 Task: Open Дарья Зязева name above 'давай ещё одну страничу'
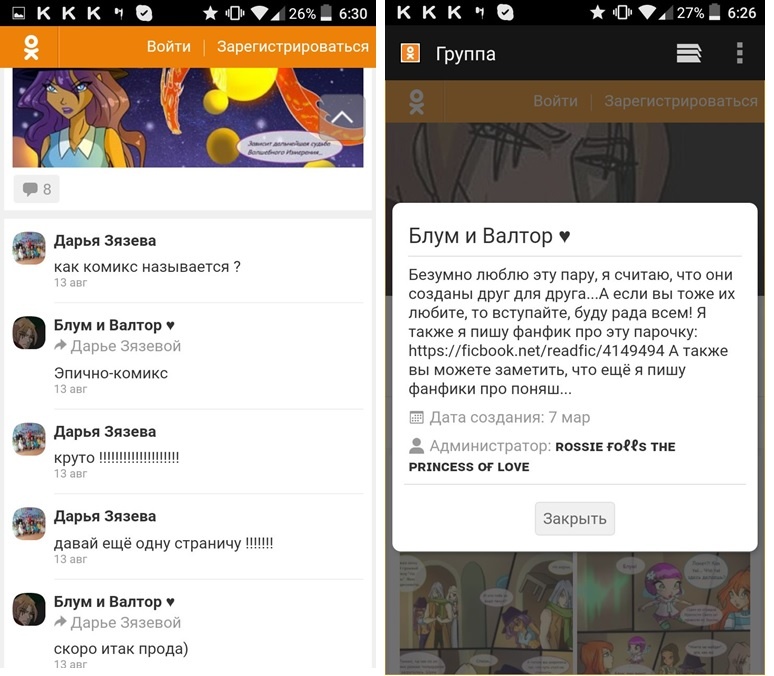coord(105,516)
